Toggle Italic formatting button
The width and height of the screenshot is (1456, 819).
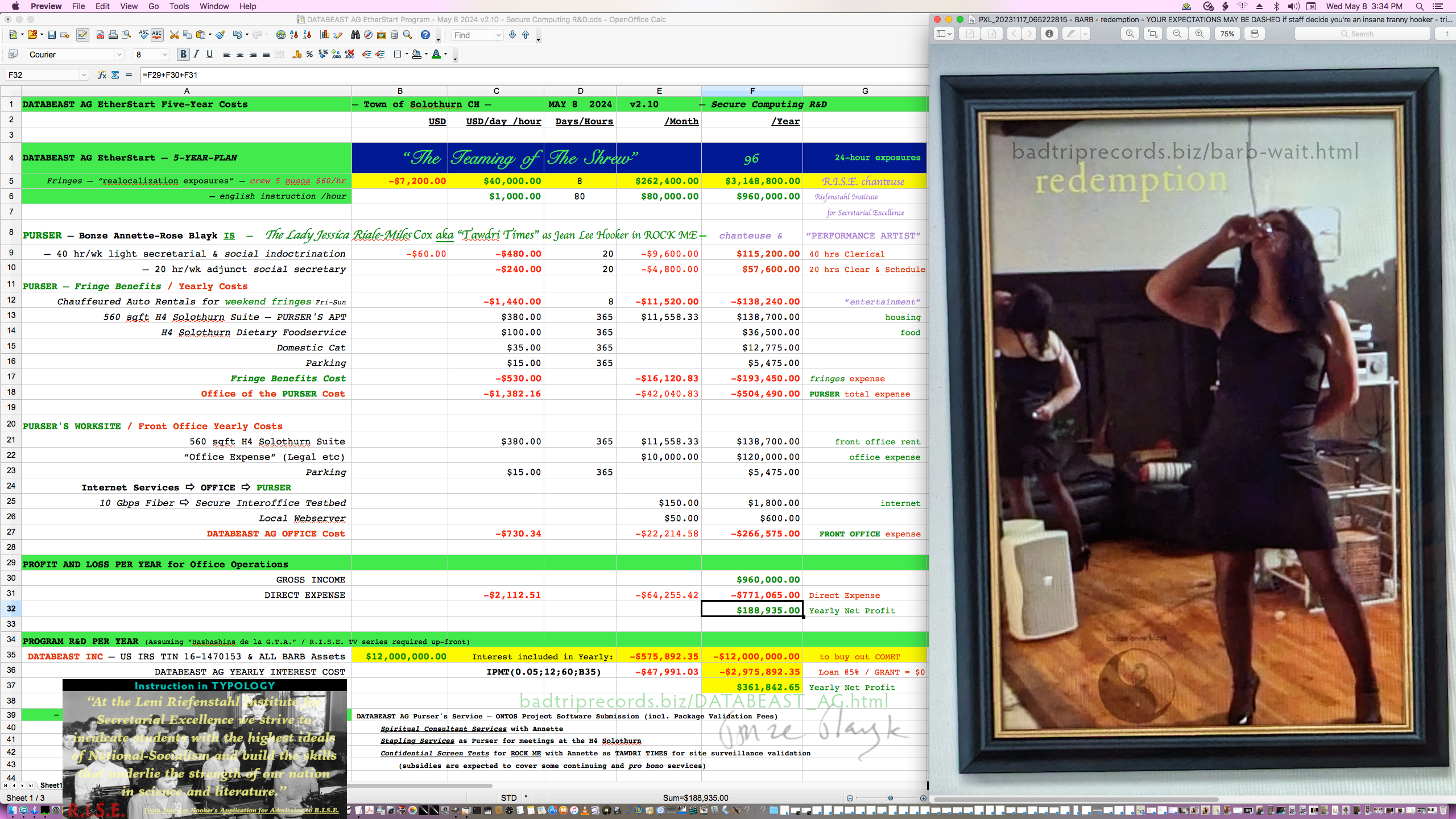click(196, 55)
